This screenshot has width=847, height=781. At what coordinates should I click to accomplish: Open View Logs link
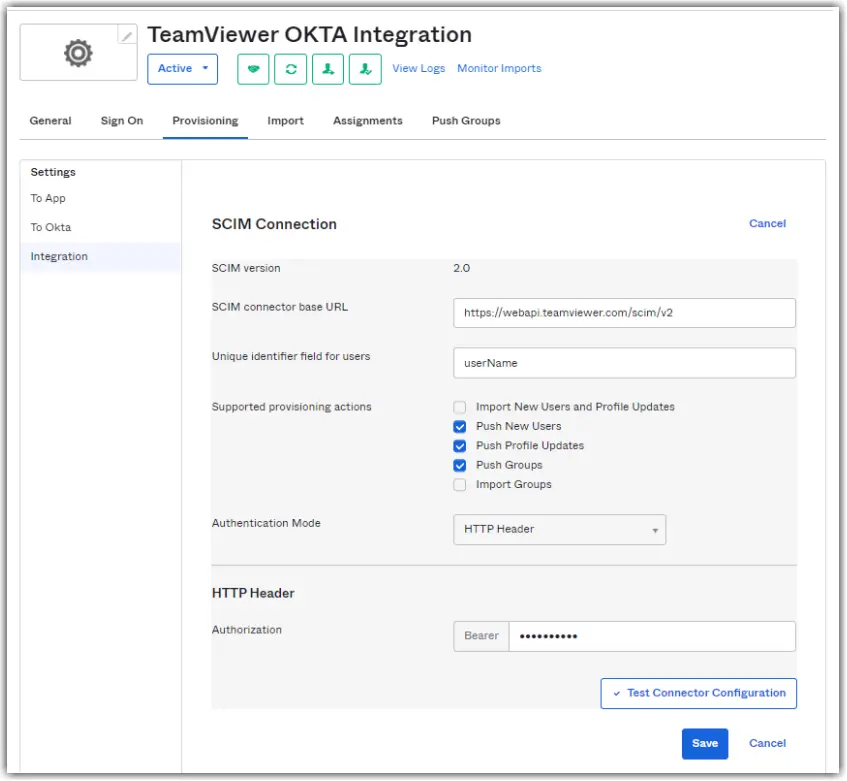pos(419,68)
